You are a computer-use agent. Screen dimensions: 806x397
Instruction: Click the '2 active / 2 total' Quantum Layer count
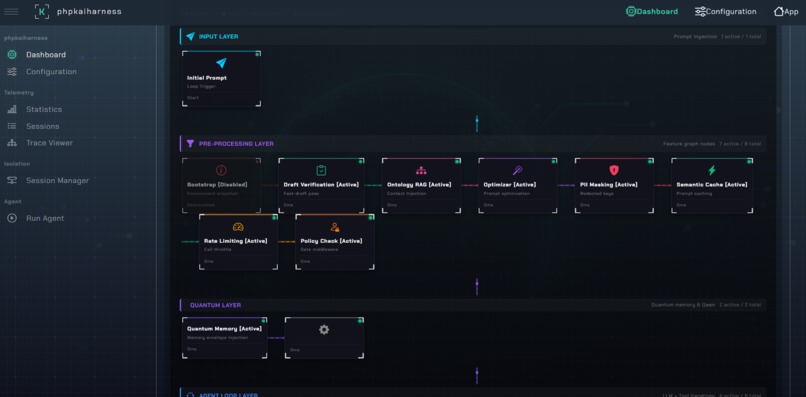point(740,305)
